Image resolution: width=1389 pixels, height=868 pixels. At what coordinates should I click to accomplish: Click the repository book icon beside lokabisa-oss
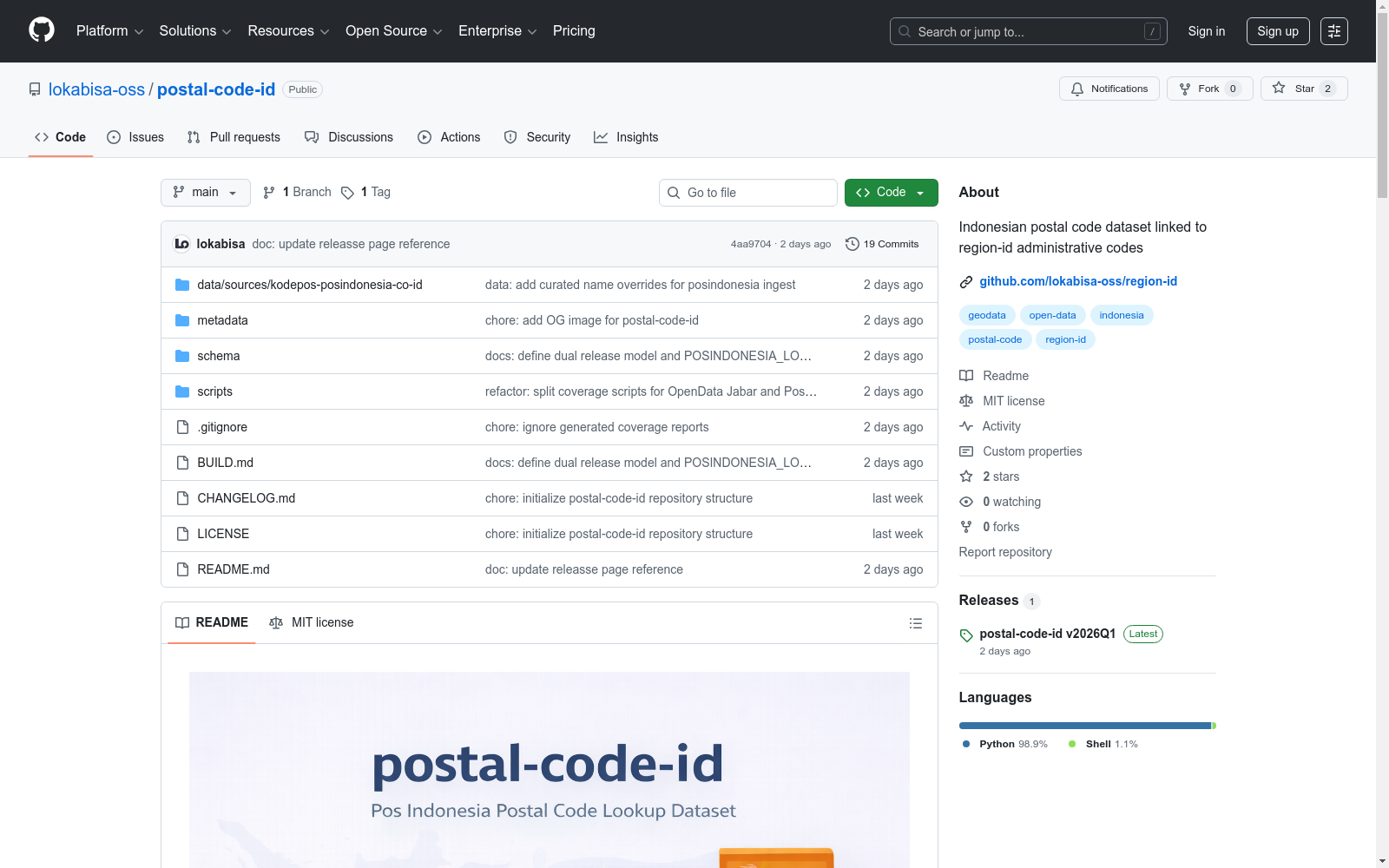[35, 89]
